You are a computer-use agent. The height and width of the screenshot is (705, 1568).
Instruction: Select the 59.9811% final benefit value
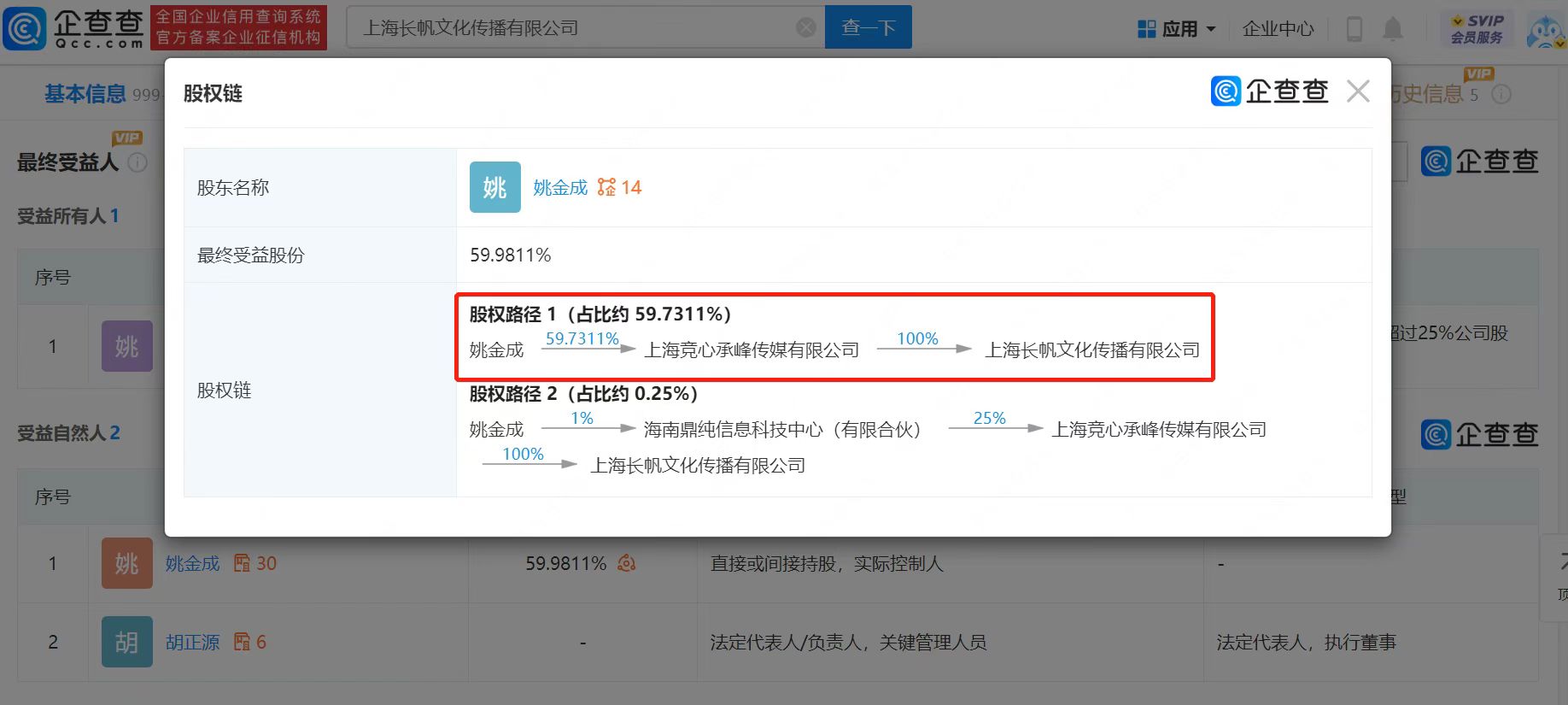click(x=510, y=255)
